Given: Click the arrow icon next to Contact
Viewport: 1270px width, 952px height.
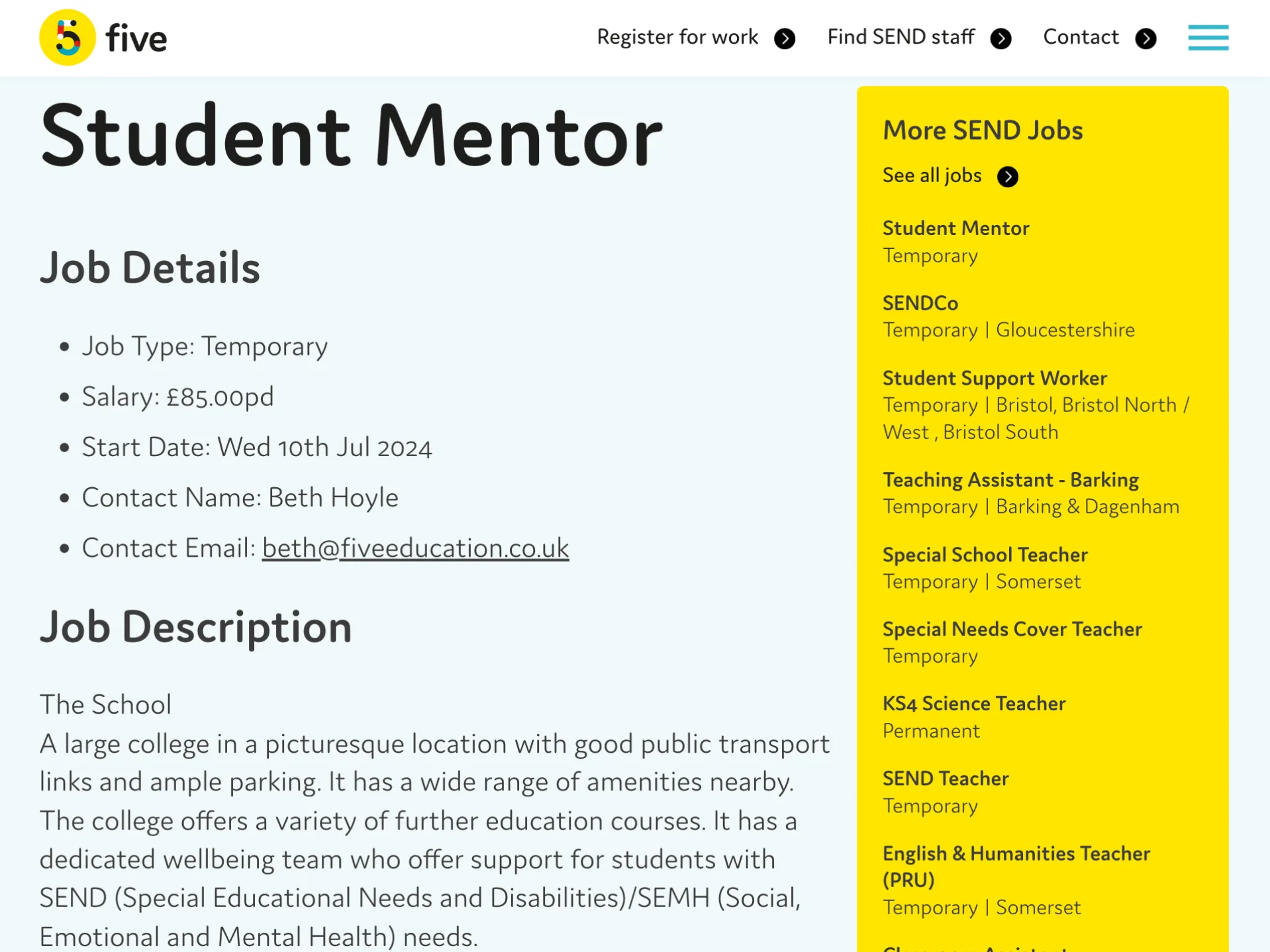Looking at the screenshot, I should 1146,39.
